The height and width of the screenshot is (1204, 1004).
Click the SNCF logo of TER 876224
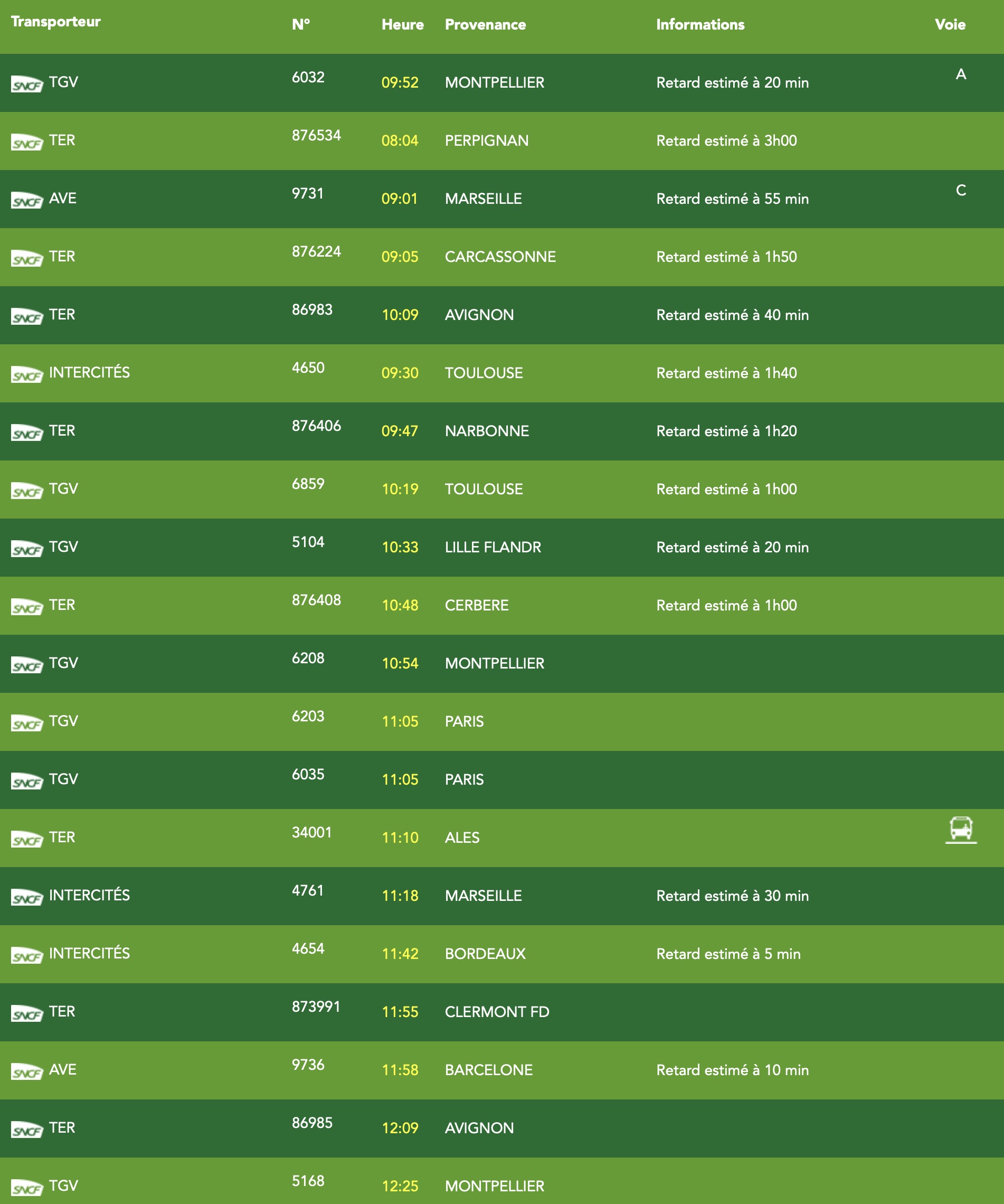(x=27, y=259)
